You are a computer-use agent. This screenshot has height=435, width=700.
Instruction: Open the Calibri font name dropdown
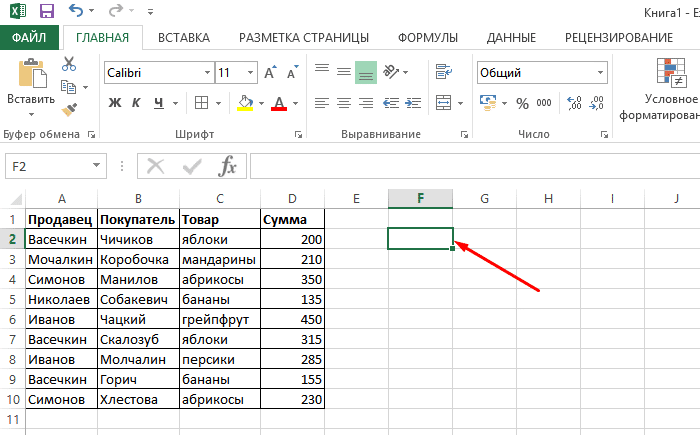[206, 73]
